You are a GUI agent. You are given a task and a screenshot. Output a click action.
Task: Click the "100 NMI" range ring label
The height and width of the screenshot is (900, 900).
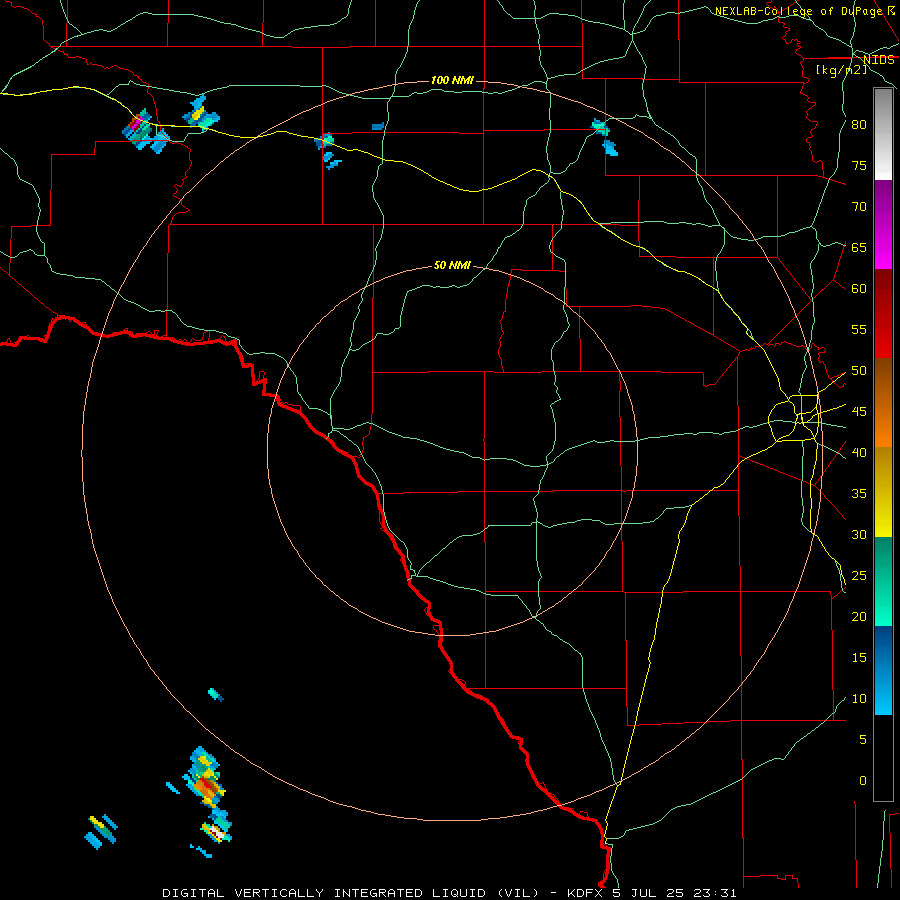tap(452, 80)
